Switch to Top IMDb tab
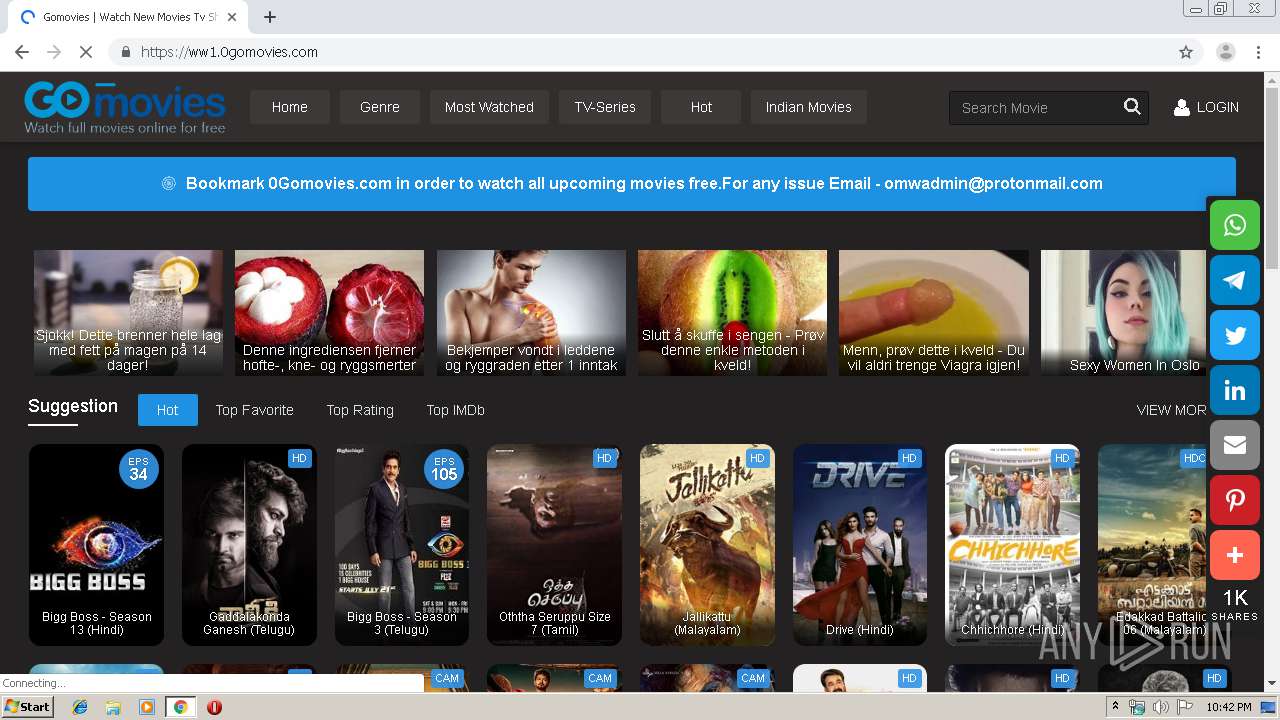1280x720 pixels. point(456,410)
